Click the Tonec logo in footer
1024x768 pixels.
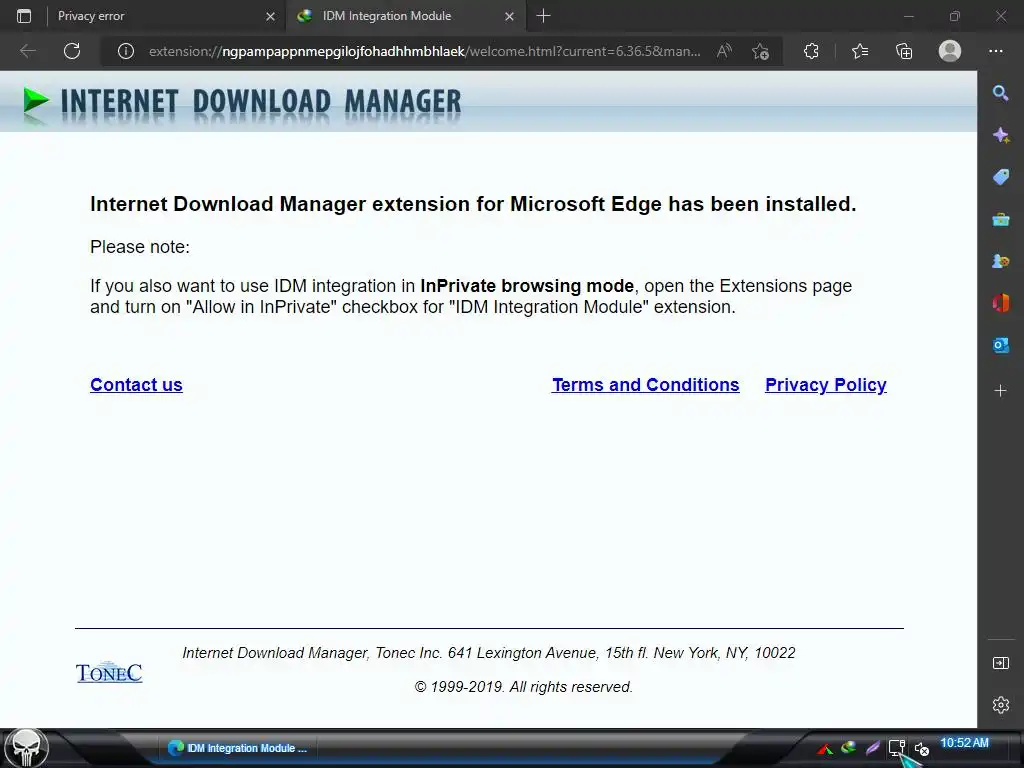tap(109, 672)
